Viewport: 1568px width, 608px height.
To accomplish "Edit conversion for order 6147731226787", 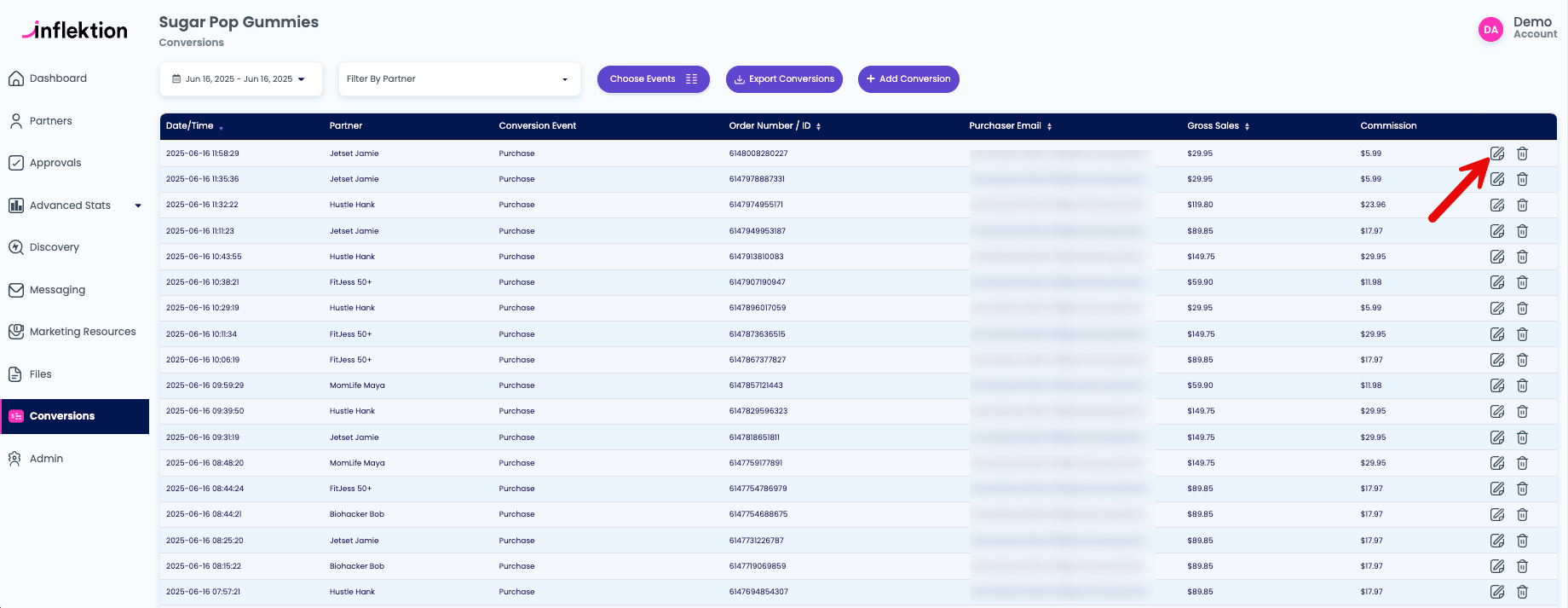I will pos(1497,541).
